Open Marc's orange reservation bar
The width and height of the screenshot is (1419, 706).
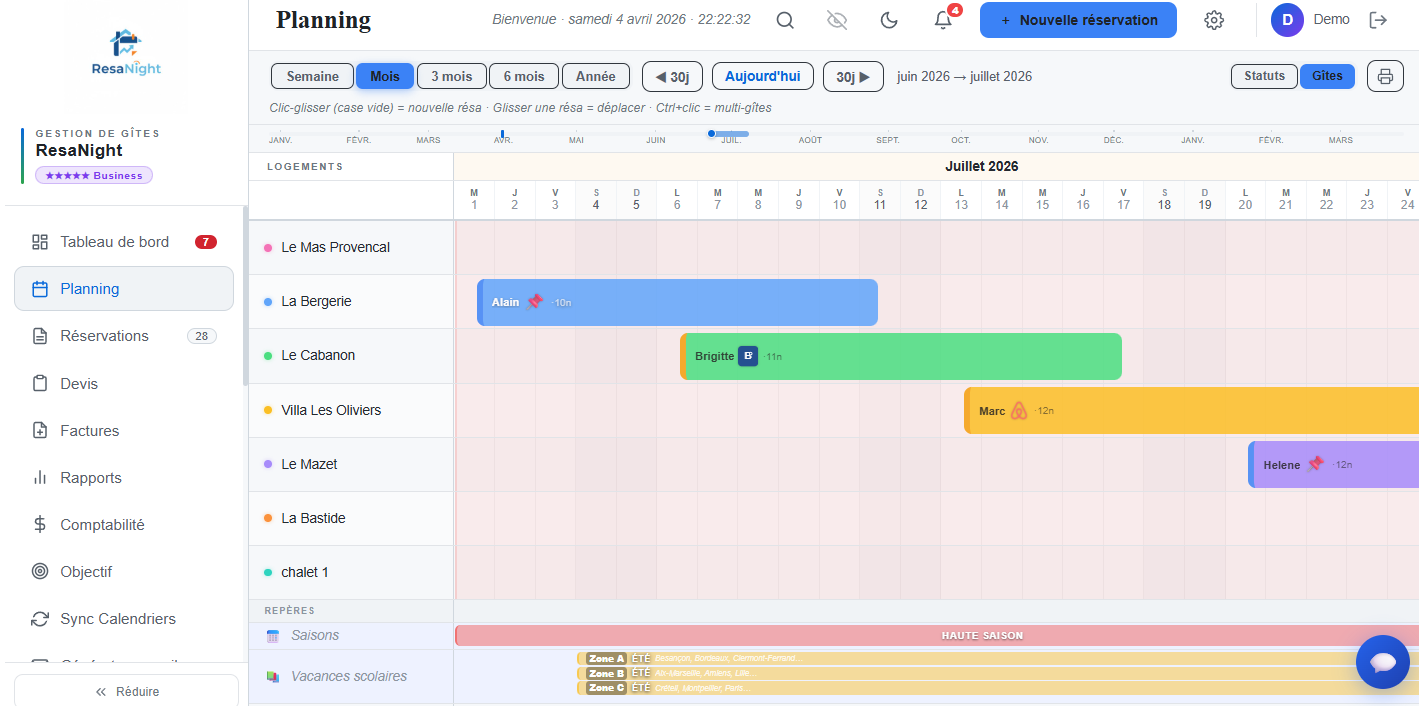tap(1191, 411)
